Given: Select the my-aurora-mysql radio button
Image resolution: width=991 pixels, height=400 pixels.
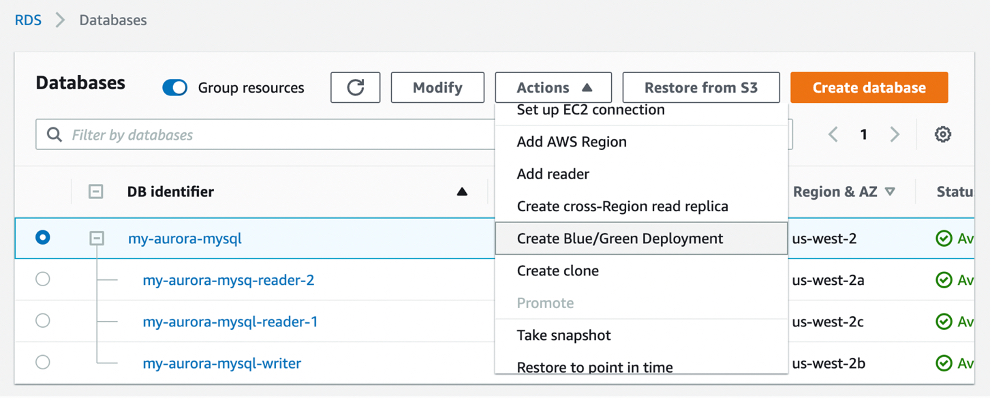Looking at the screenshot, I should click(x=43, y=238).
